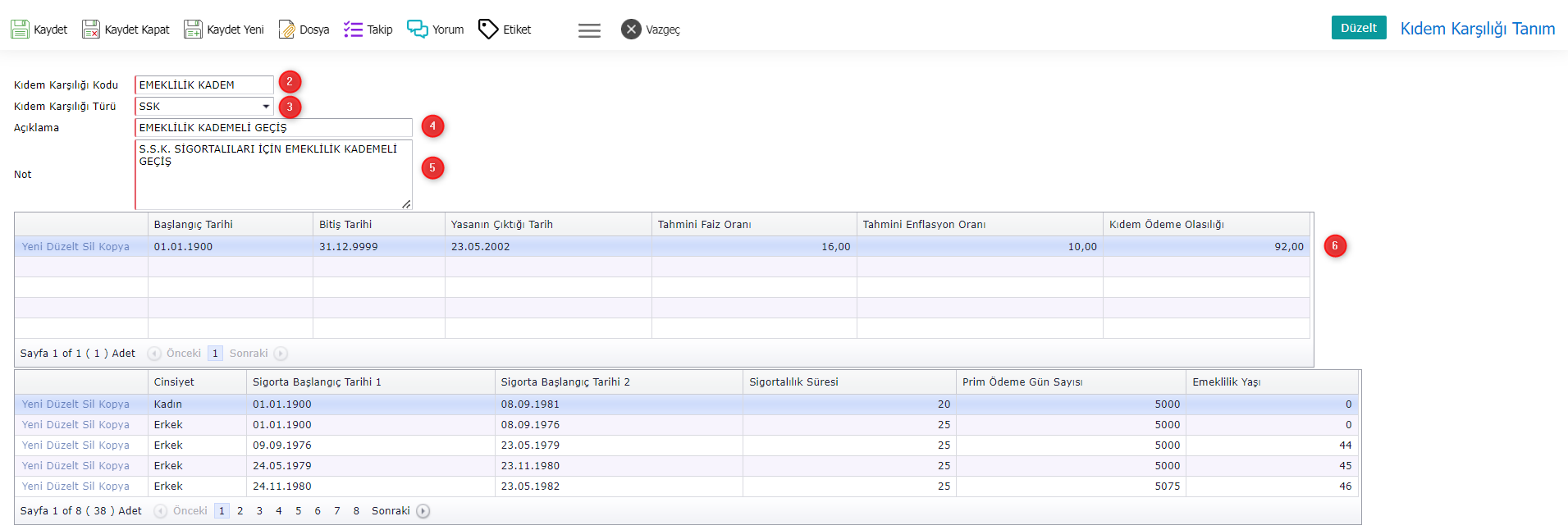
Task: Click Sigorta Başlangıç Tarihi 2 header
Action: point(619,382)
